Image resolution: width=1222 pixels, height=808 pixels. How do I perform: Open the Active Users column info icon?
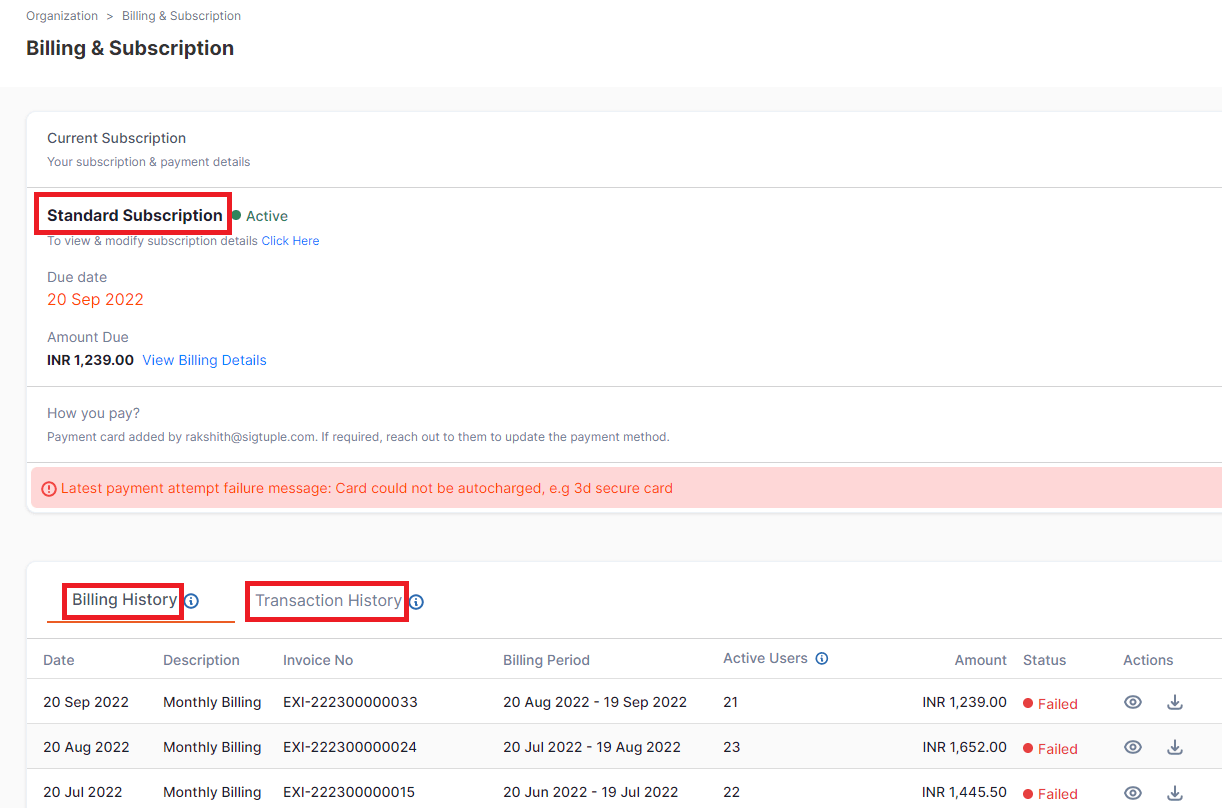tap(821, 658)
